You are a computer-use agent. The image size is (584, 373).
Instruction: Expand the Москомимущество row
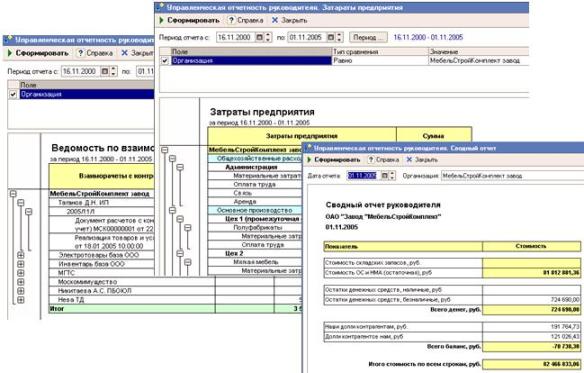21,282
